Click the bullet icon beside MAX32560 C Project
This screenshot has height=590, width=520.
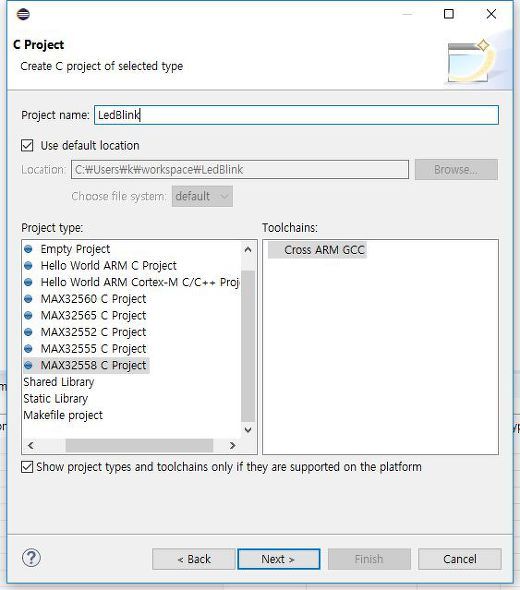click(x=28, y=299)
